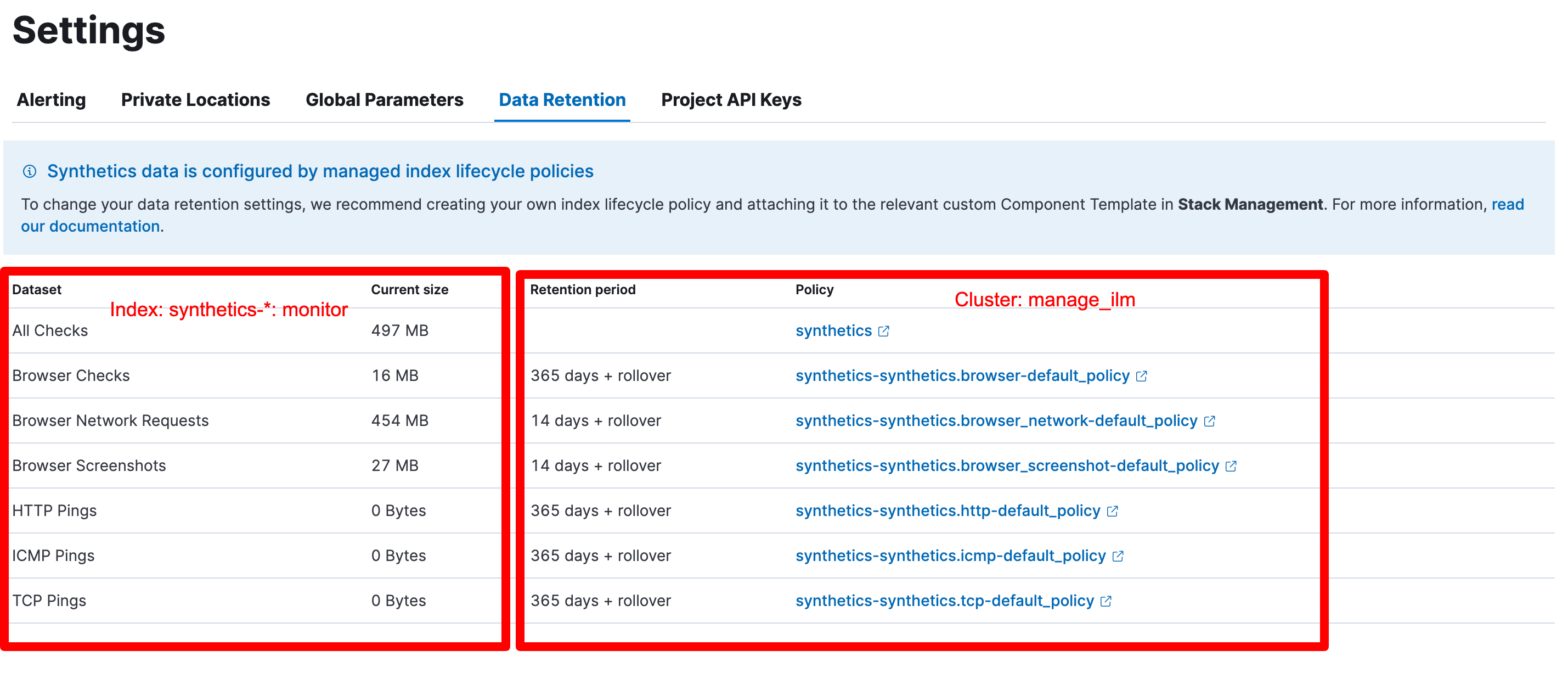Click the external link icon beside http-default_policy
Viewport: 1568px width, 673px height.
coord(1112,511)
